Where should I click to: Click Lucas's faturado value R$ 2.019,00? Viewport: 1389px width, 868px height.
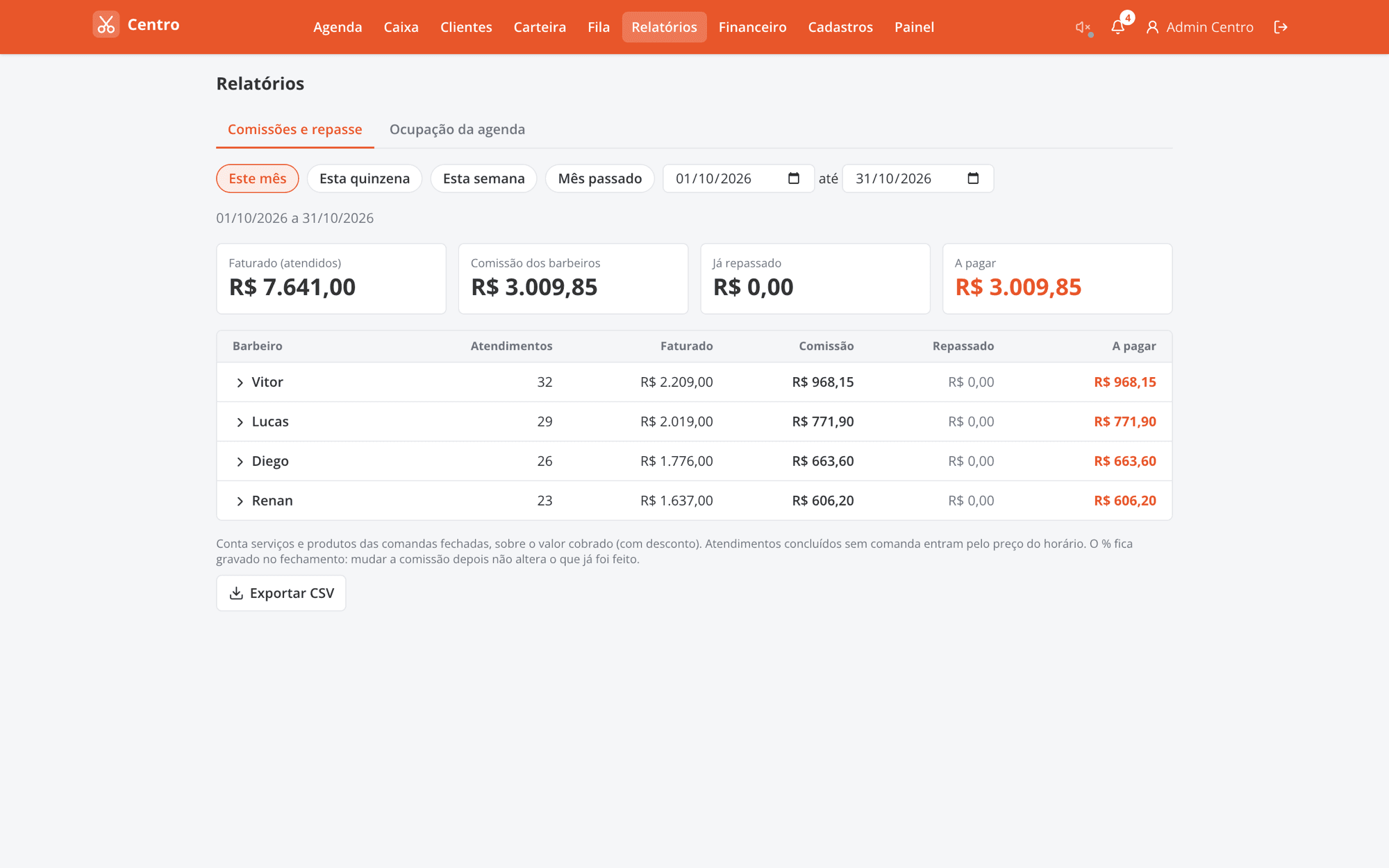(676, 422)
